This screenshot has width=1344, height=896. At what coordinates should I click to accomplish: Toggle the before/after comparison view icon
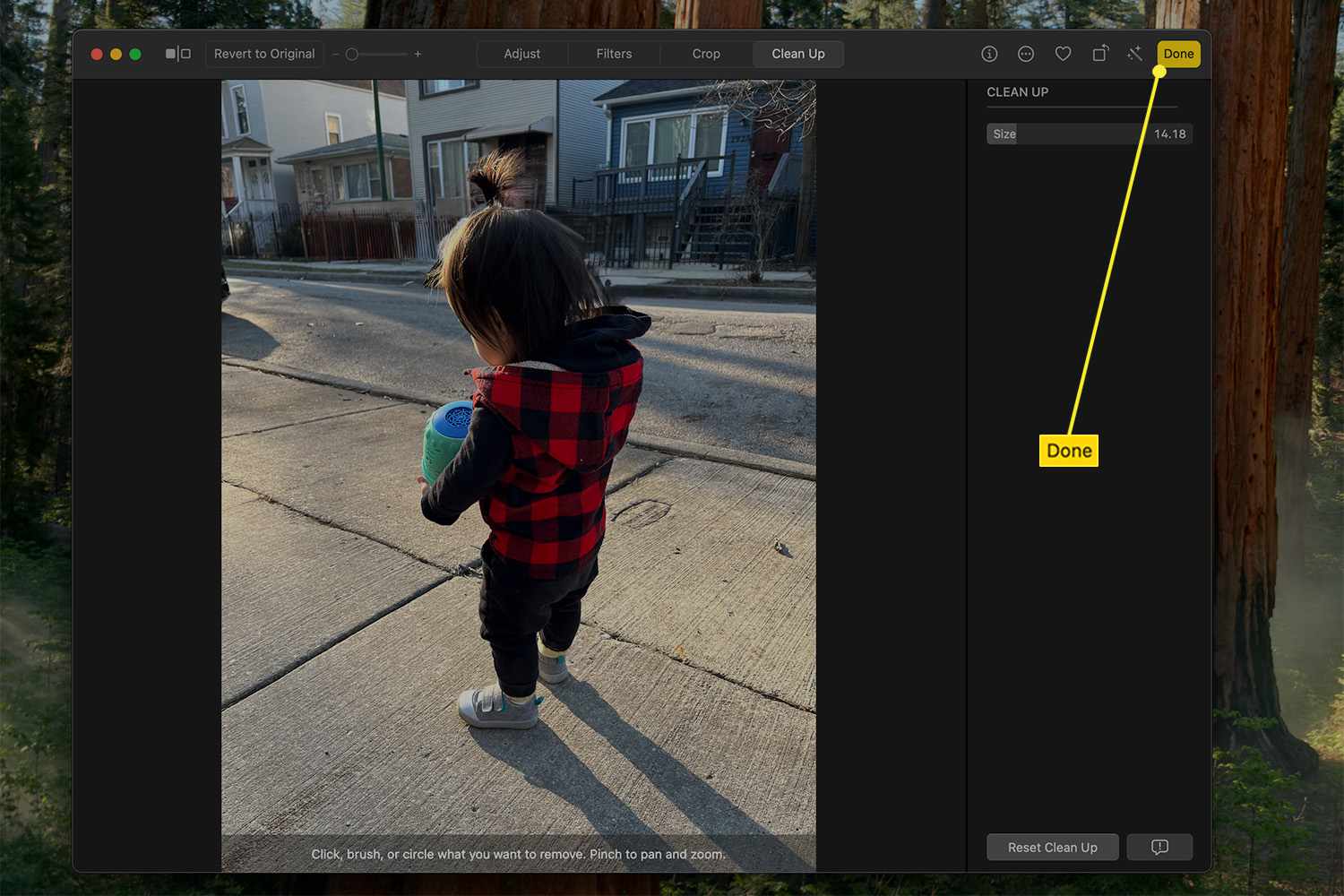pos(177,54)
